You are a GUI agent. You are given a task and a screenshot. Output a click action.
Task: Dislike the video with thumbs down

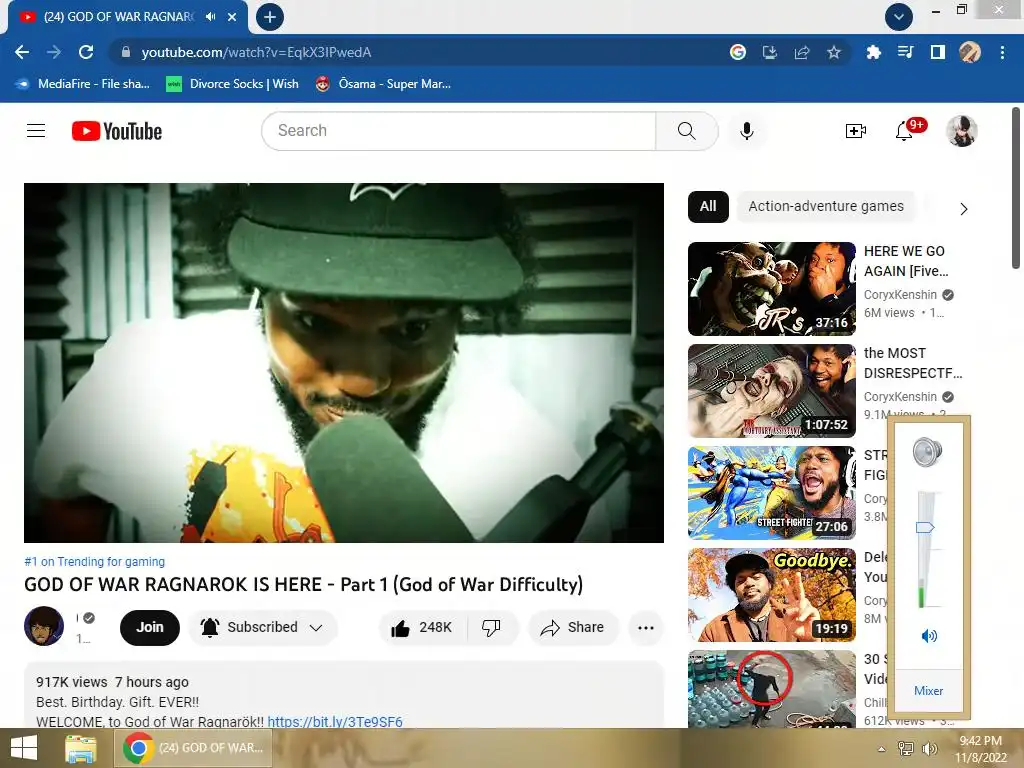coord(491,628)
